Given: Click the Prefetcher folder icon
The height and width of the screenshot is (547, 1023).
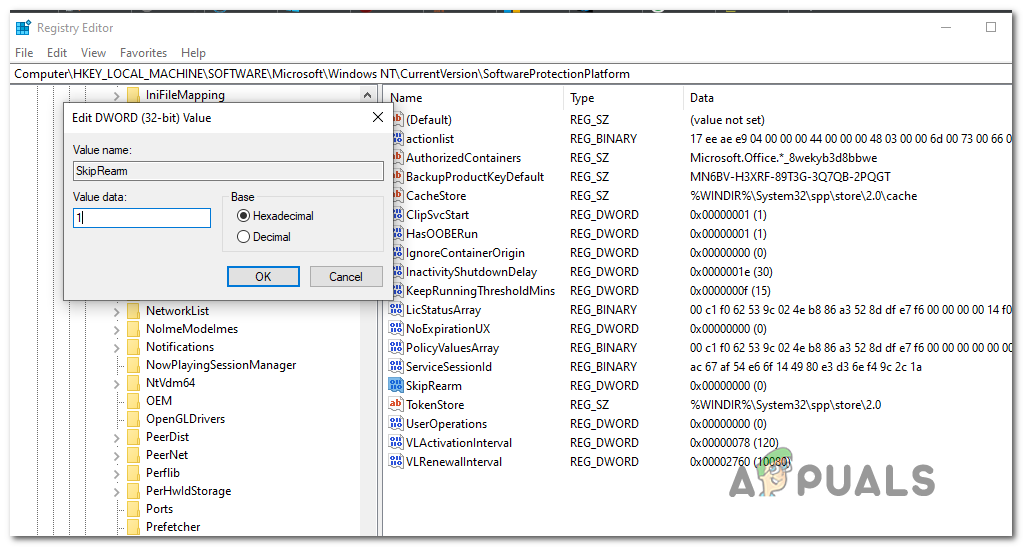Looking at the screenshot, I should [x=134, y=527].
